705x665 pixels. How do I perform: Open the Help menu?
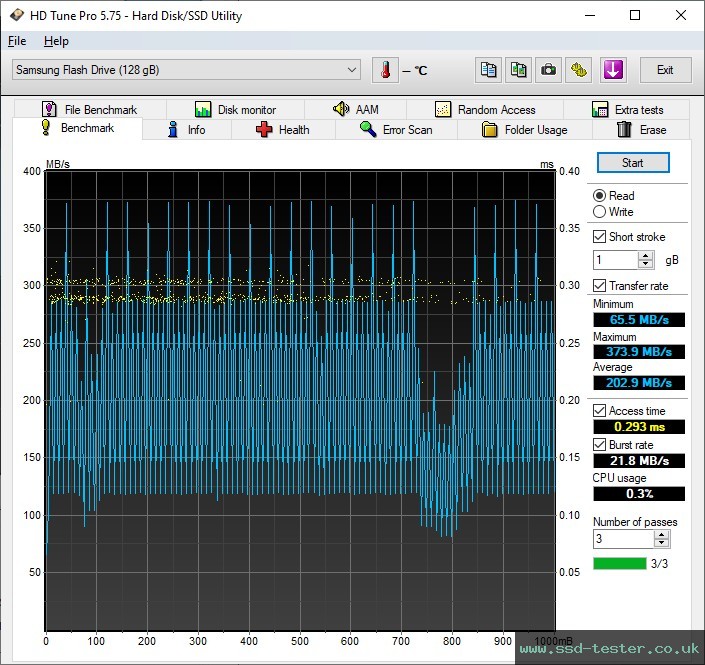(x=56, y=41)
